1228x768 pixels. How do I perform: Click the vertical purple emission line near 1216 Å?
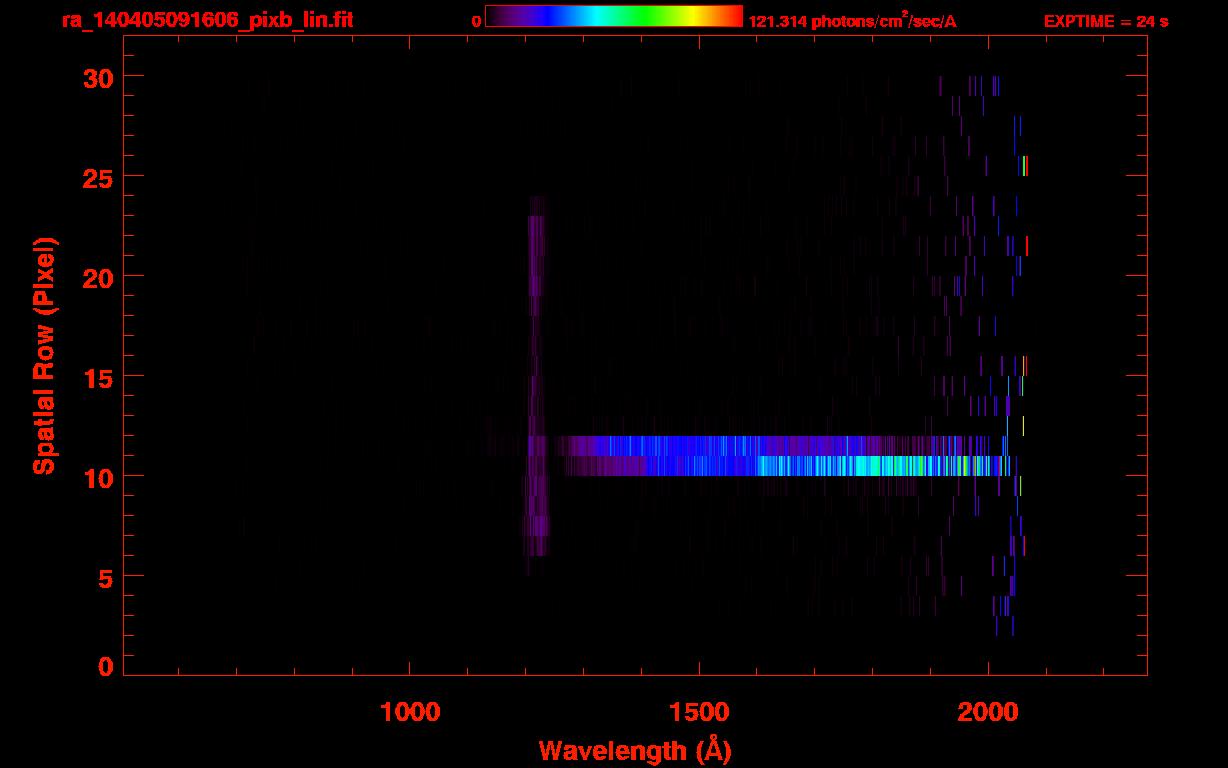536,385
